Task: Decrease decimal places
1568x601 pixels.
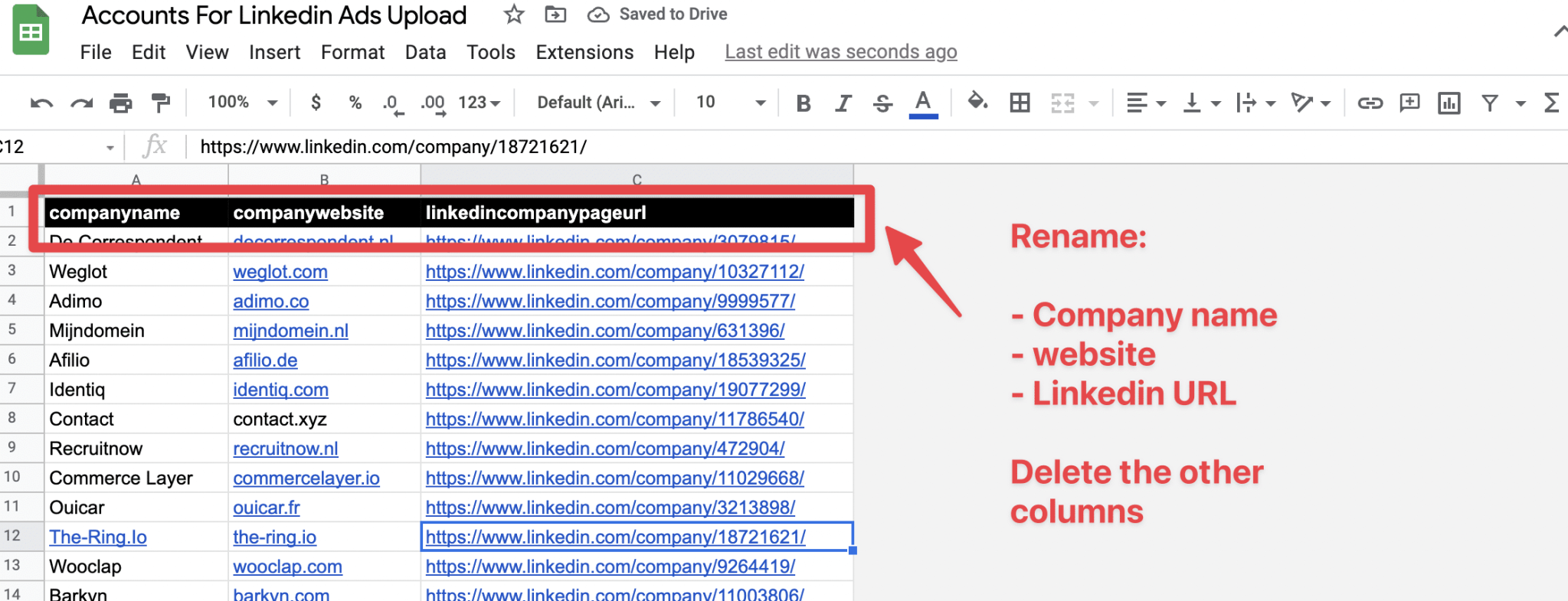Action: tap(392, 103)
